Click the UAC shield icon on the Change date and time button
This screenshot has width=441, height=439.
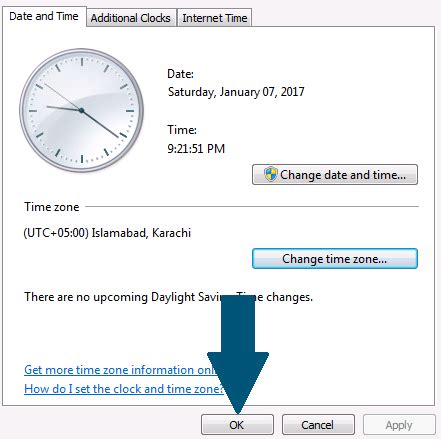point(271,174)
